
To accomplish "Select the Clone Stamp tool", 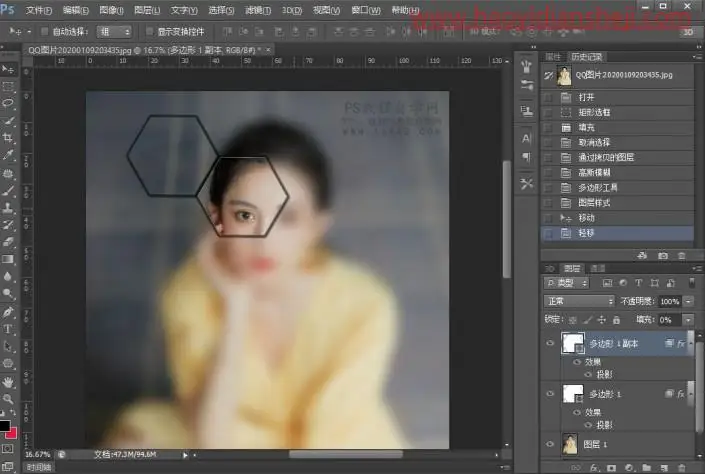I will [x=8, y=208].
